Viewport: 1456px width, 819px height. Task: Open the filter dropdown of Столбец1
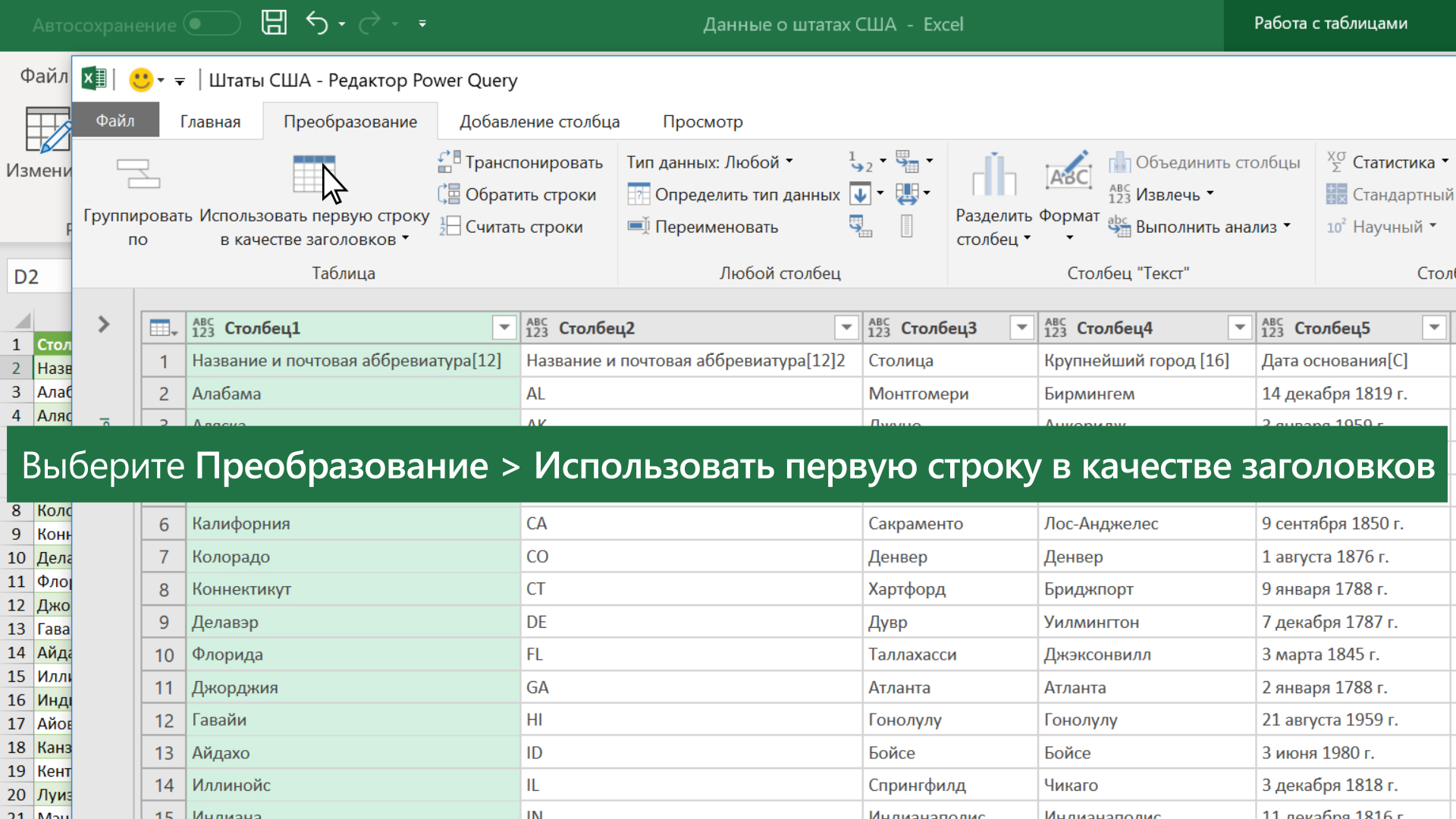point(504,328)
